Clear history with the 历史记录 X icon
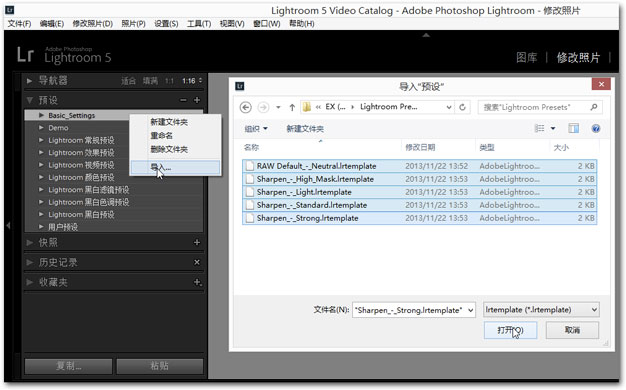The image size is (626, 390). [x=197, y=262]
